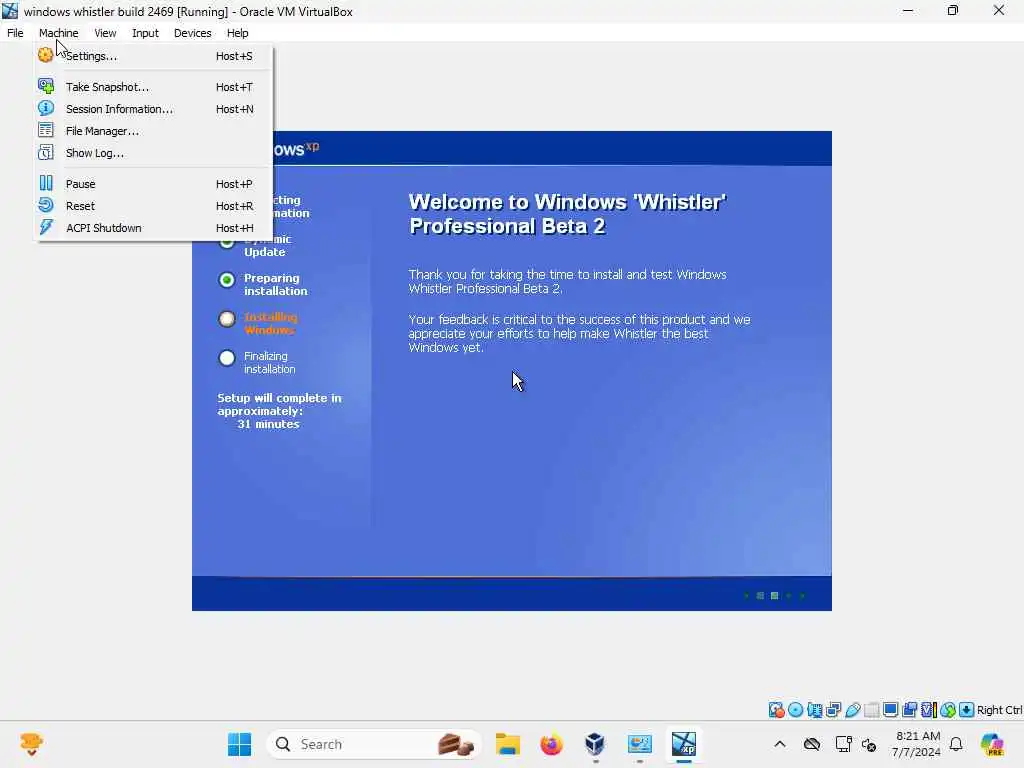The height and width of the screenshot is (768, 1024).
Task: Click the VirtualBox icon in title bar
Action: [x=10, y=11]
